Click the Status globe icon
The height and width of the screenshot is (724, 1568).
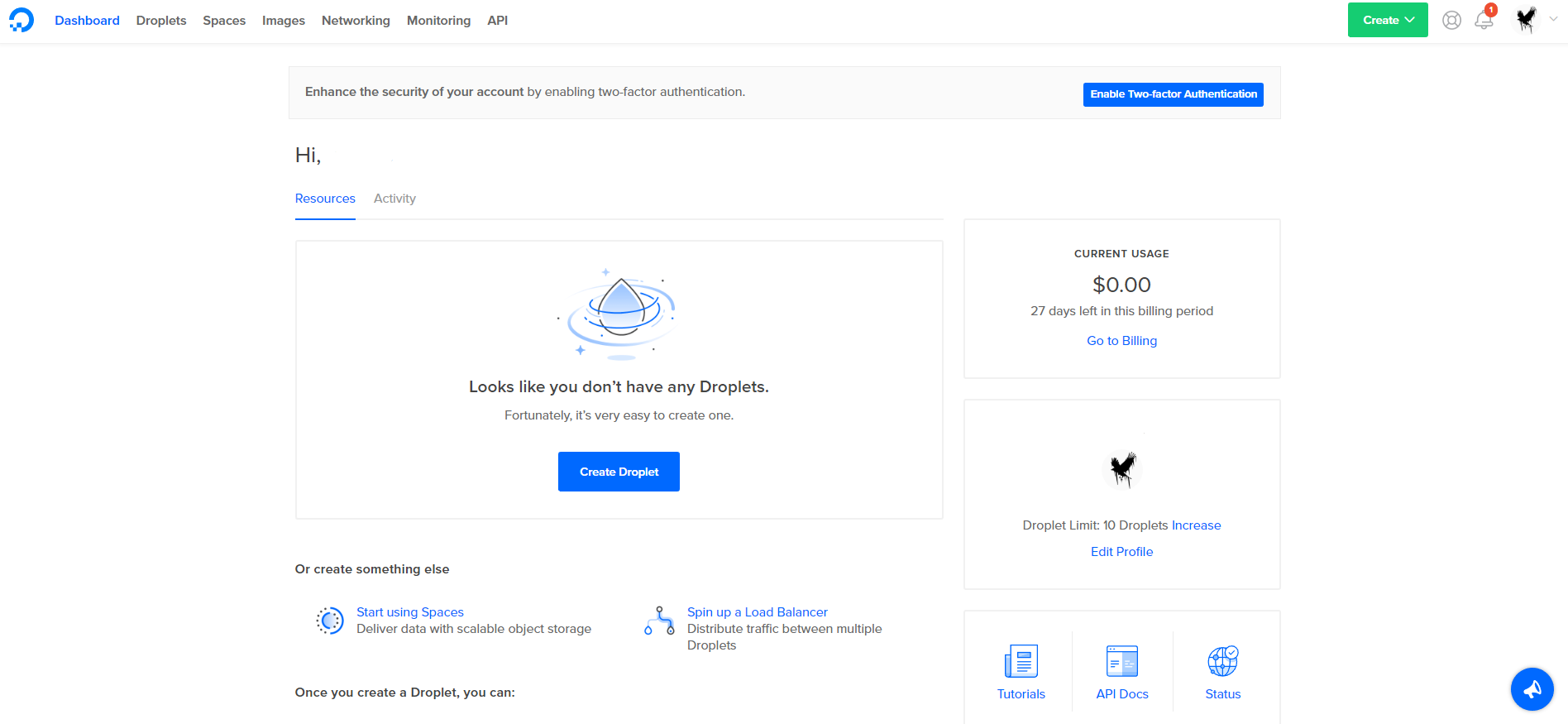(1223, 661)
